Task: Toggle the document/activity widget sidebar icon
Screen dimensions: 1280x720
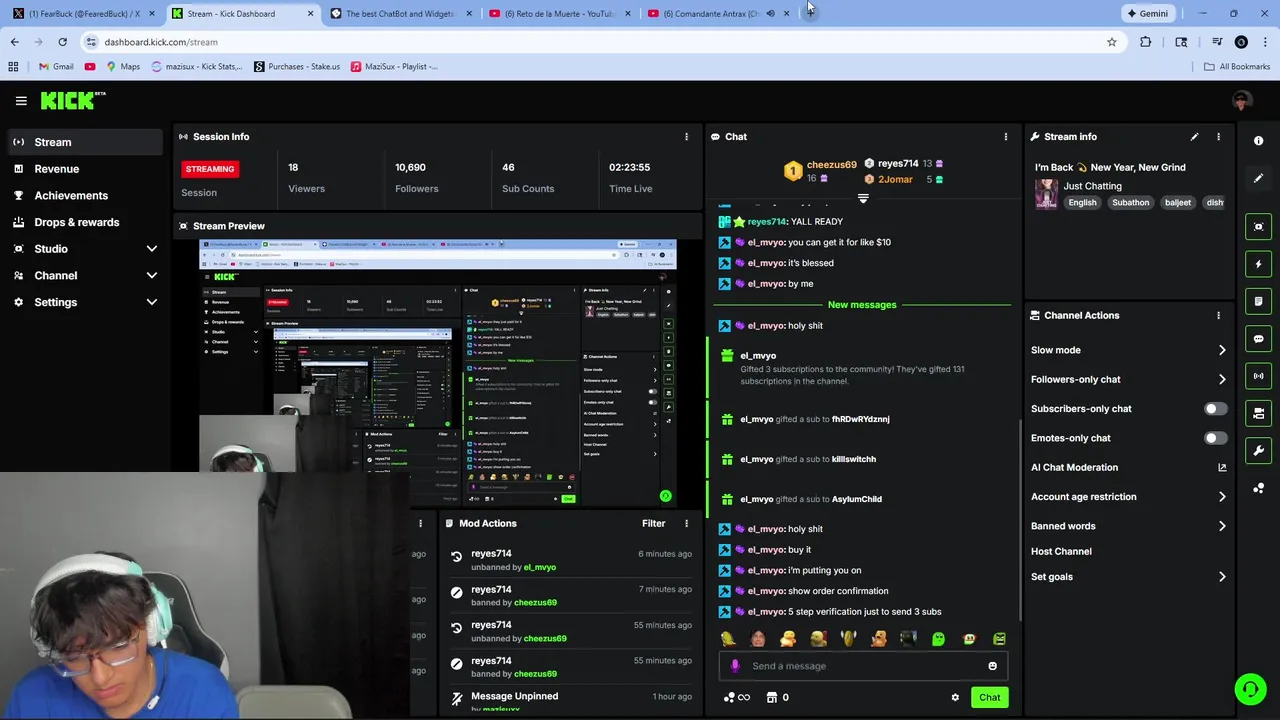Action: [1258, 301]
